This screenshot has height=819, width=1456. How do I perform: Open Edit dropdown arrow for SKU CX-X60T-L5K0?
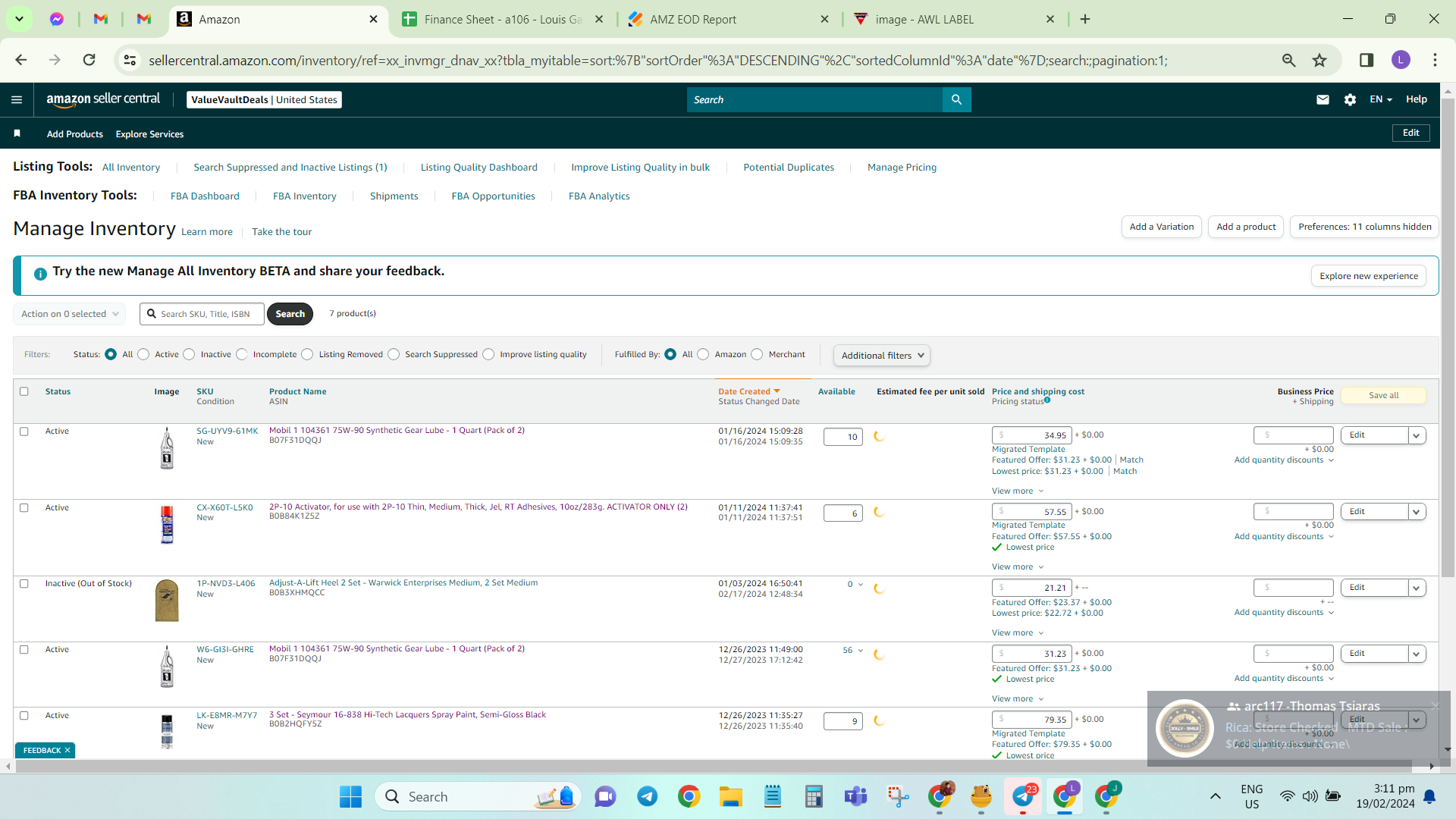1416,512
